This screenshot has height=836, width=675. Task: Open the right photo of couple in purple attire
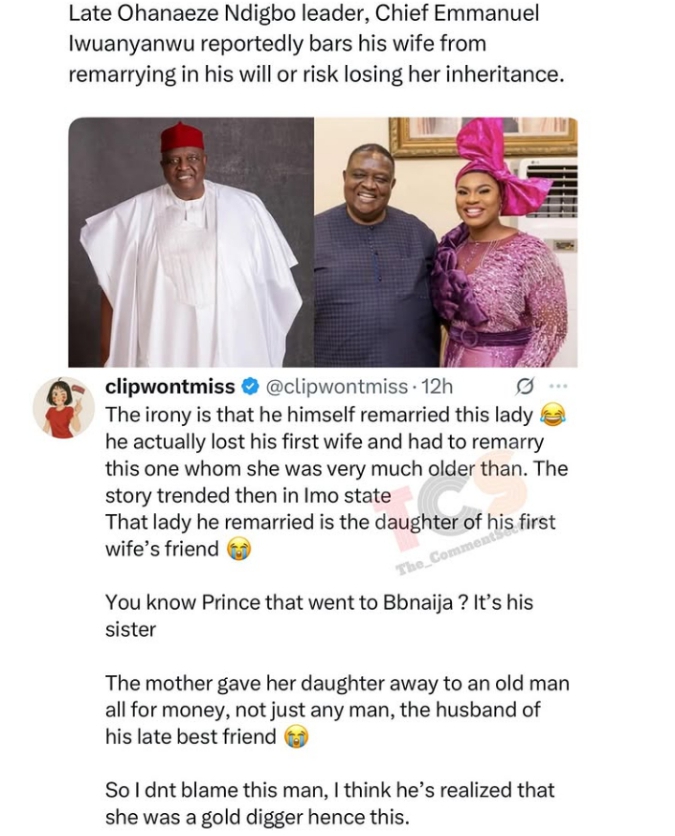pos(446,242)
